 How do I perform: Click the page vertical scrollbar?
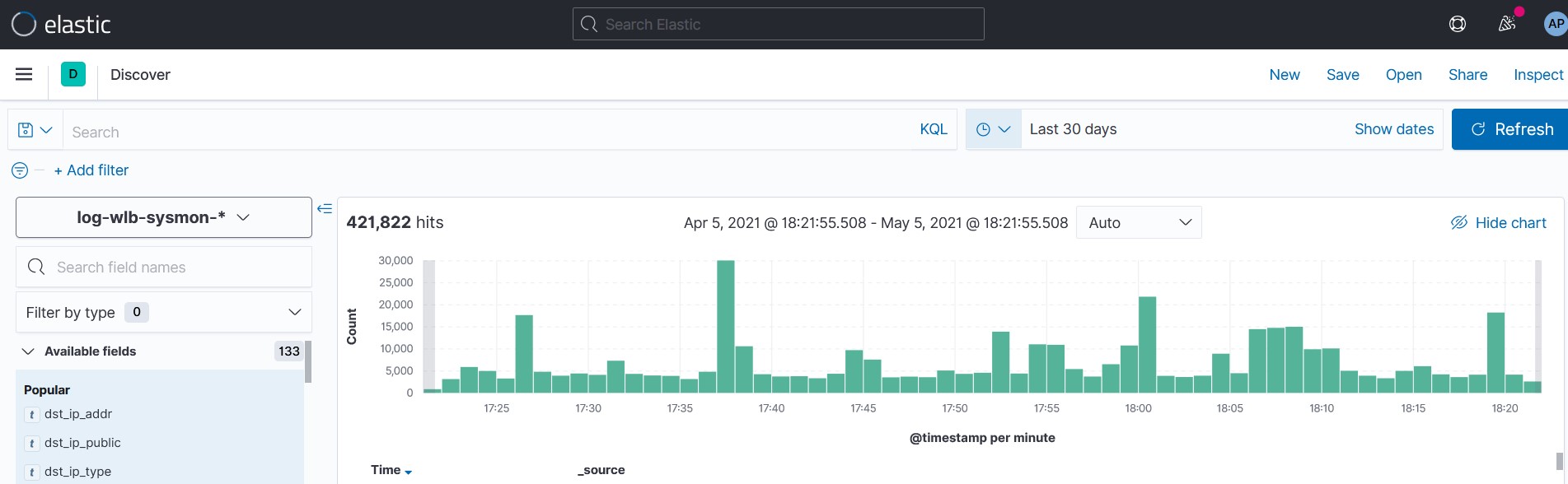(1559, 461)
